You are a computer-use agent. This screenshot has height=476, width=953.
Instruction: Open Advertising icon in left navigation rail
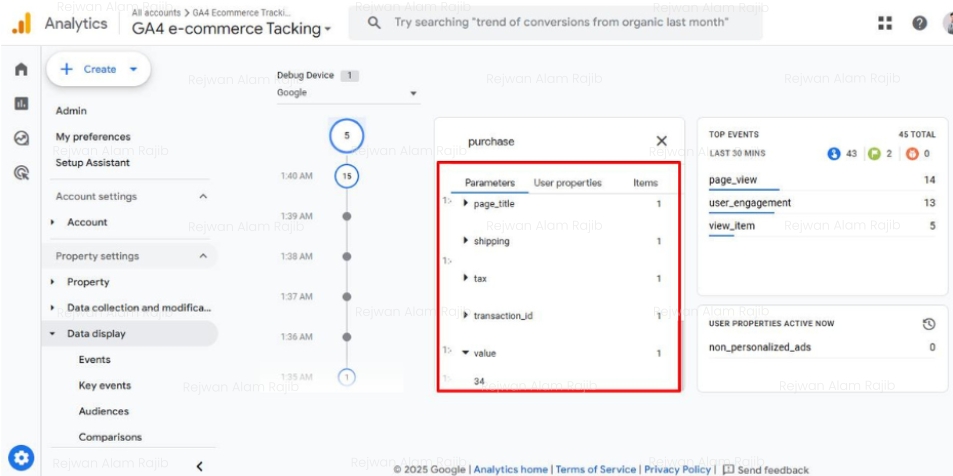pyautogui.click(x=21, y=172)
